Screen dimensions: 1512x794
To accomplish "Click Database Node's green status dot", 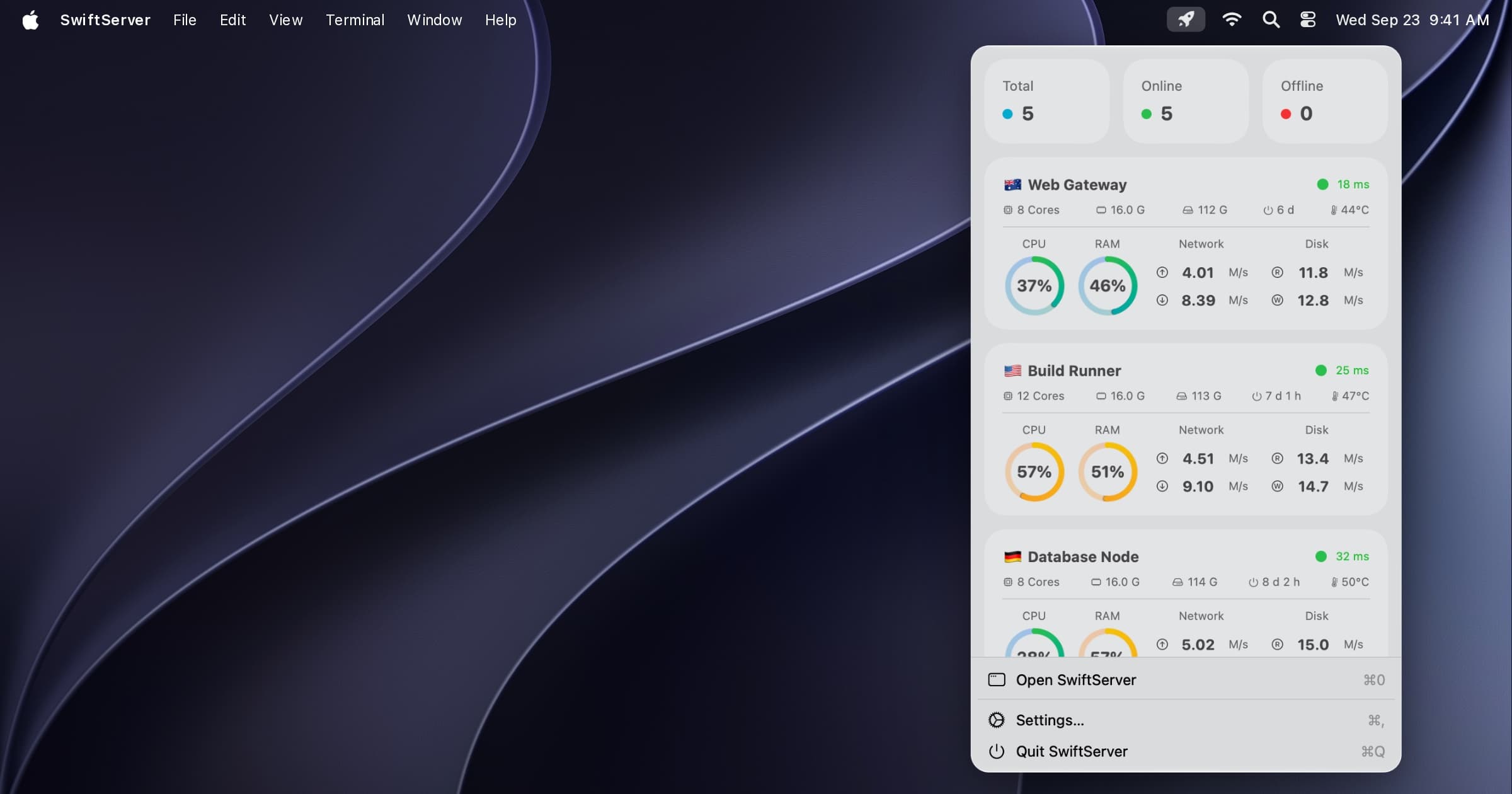I will [1321, 556].
